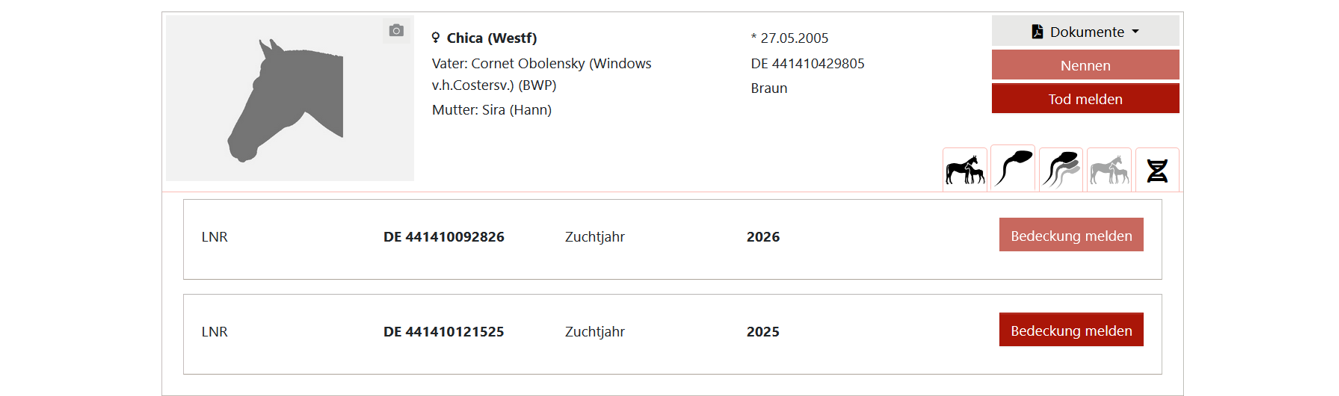Select LNR number DE 441410092826
The height and width of the screenshot is (396, 1339).
pyautogui.click(x=444, y=237)
